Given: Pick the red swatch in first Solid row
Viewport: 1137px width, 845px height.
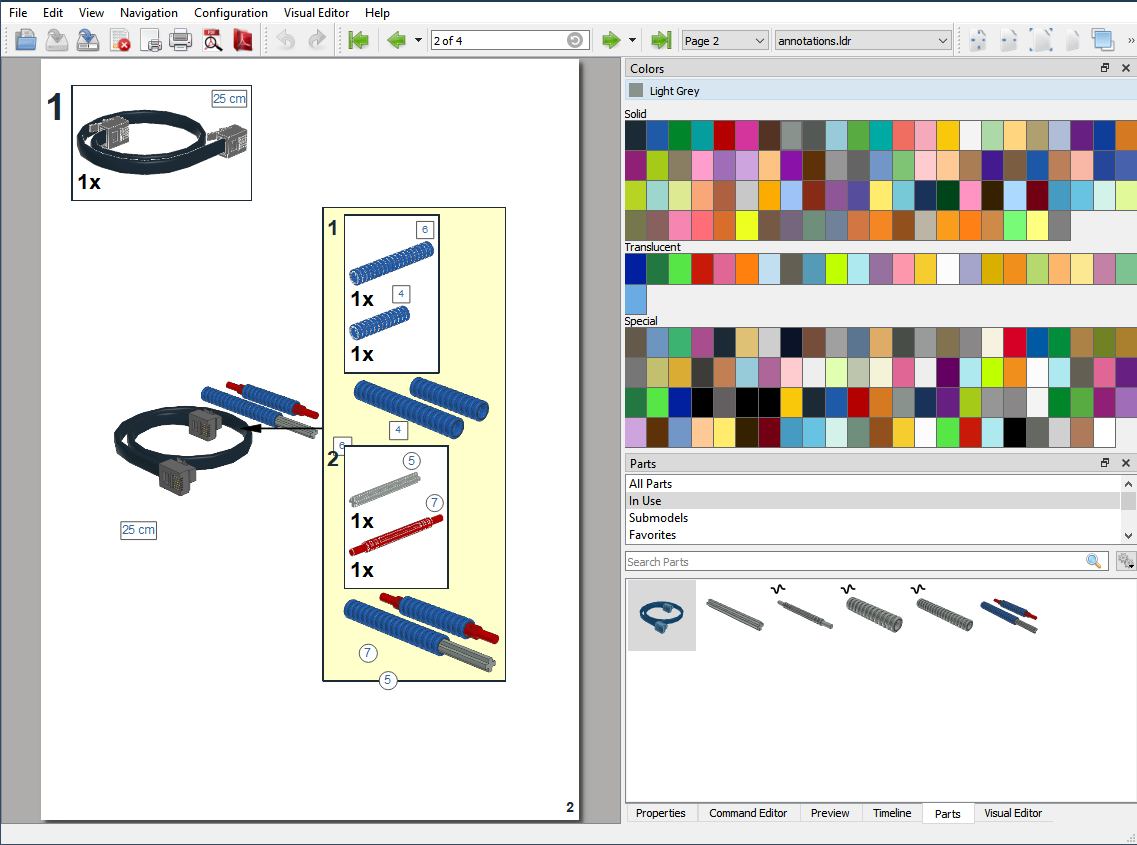Looking at the screenshot, I should pyautogui.click(x=724, y=136).
